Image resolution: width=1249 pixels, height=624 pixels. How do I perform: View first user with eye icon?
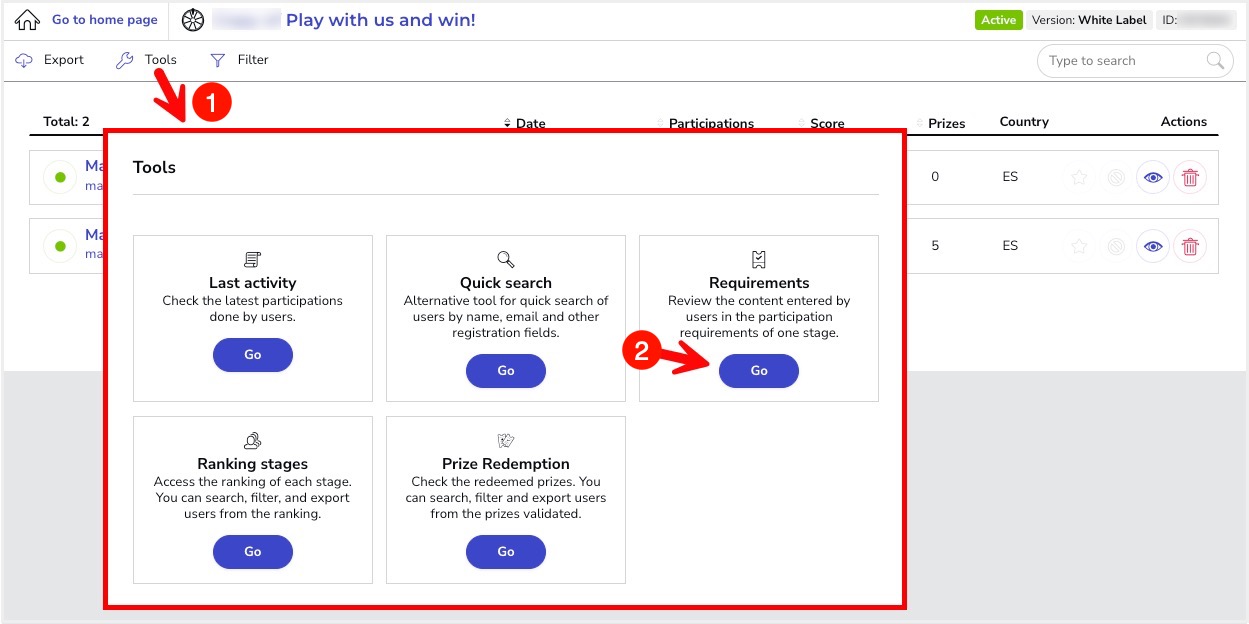tap(1153, 178)
